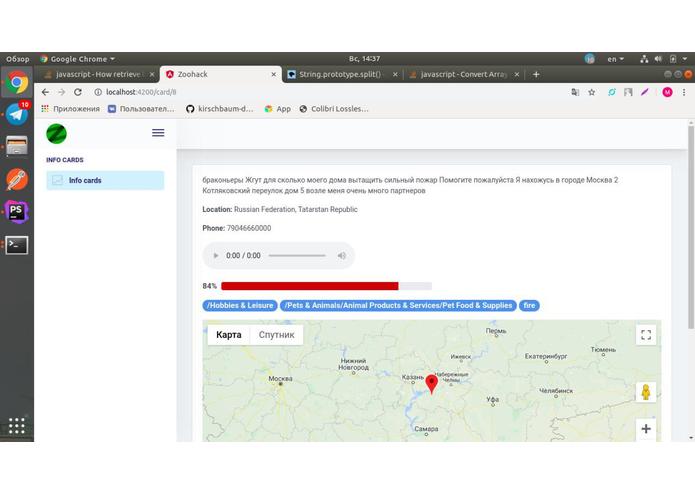Open the Chrome profile avatar
This screenshot has height=494, width=695.
[x=668, y=92]
